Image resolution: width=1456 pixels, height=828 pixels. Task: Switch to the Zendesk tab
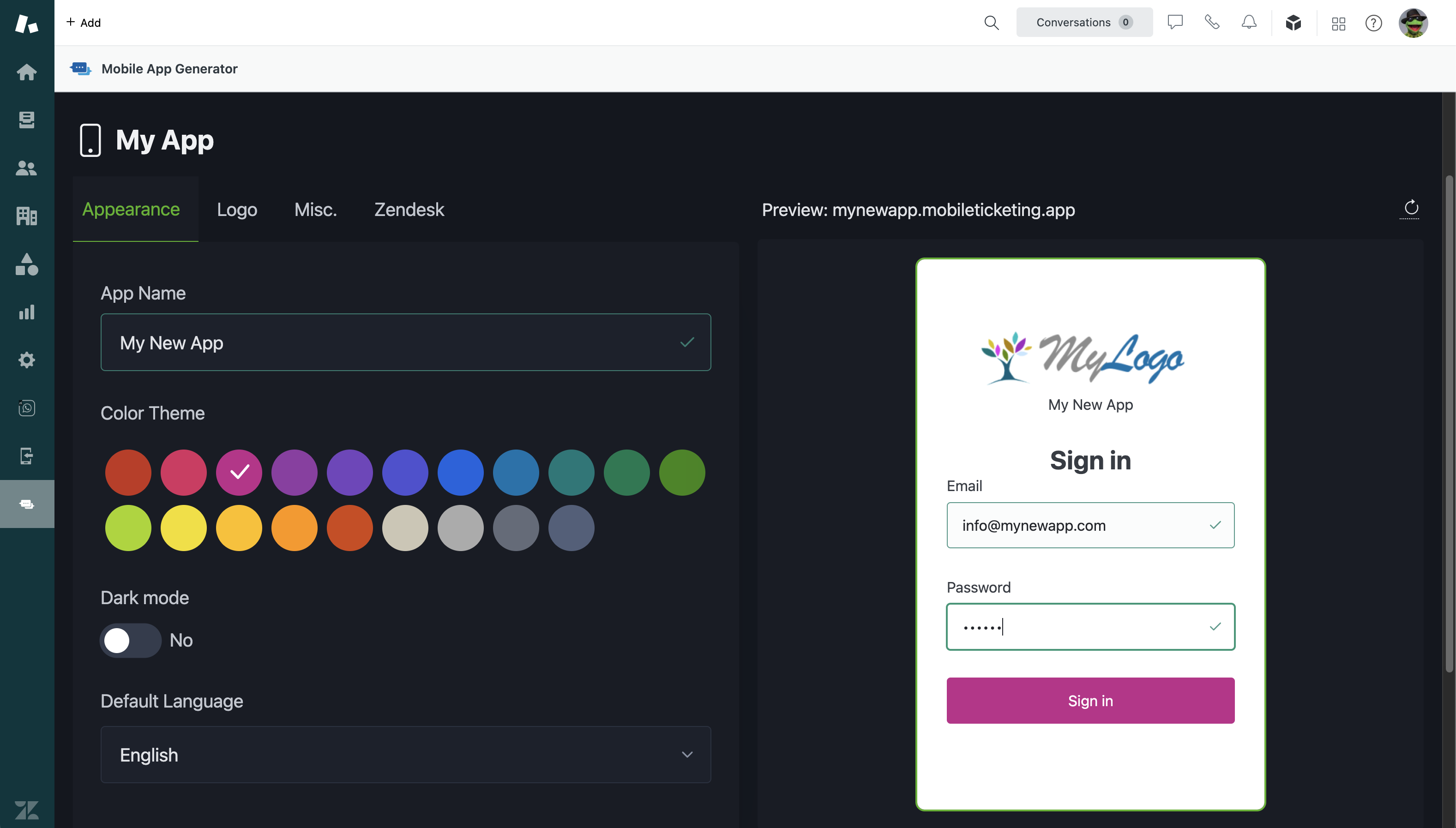(409, 209)
